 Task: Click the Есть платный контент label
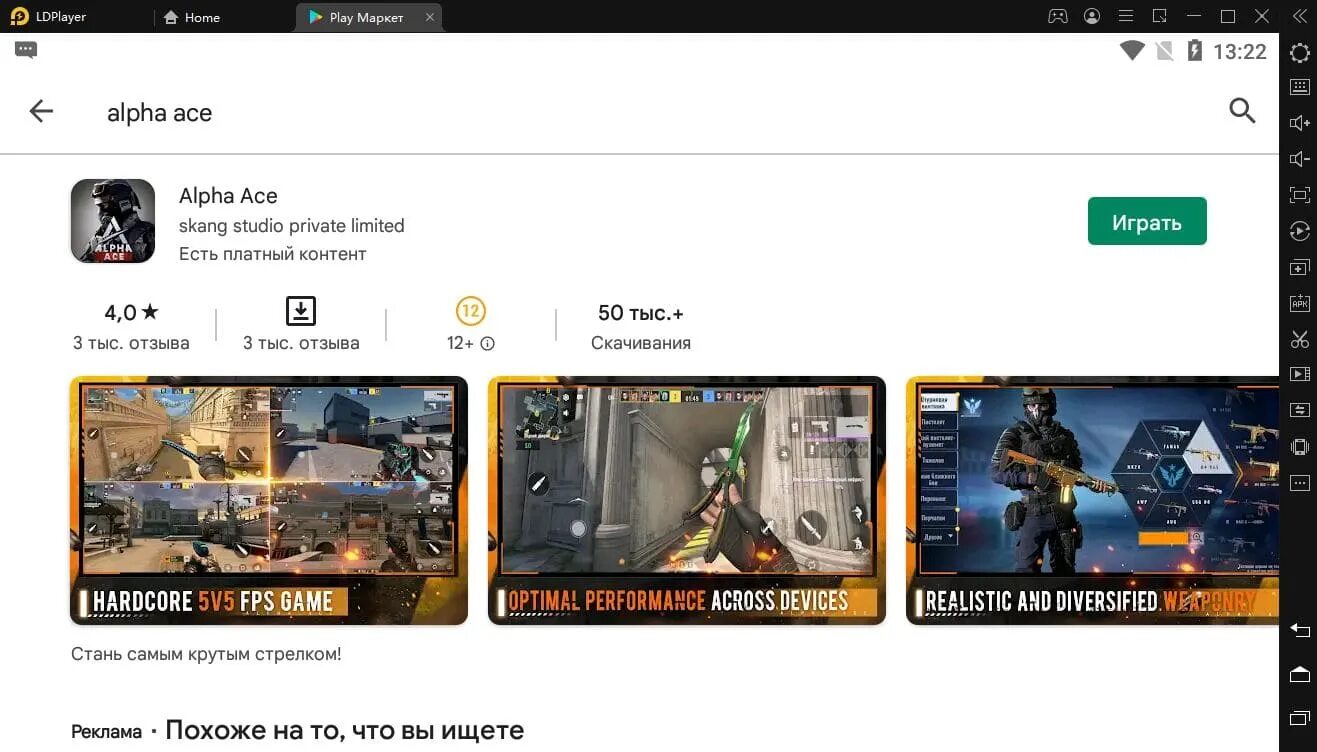click(x=273, y=254)
